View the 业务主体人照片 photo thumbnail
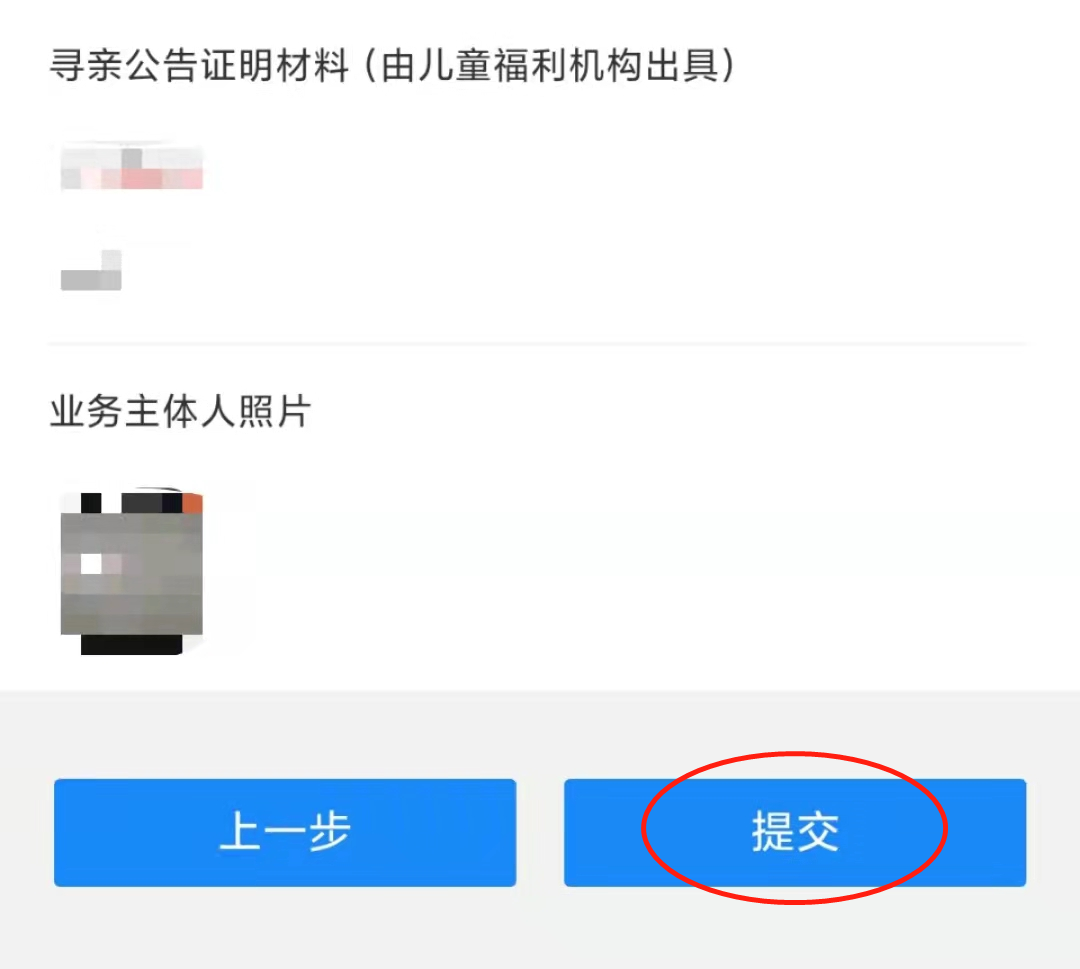The image size is (1080, 969). coord(132,573)
